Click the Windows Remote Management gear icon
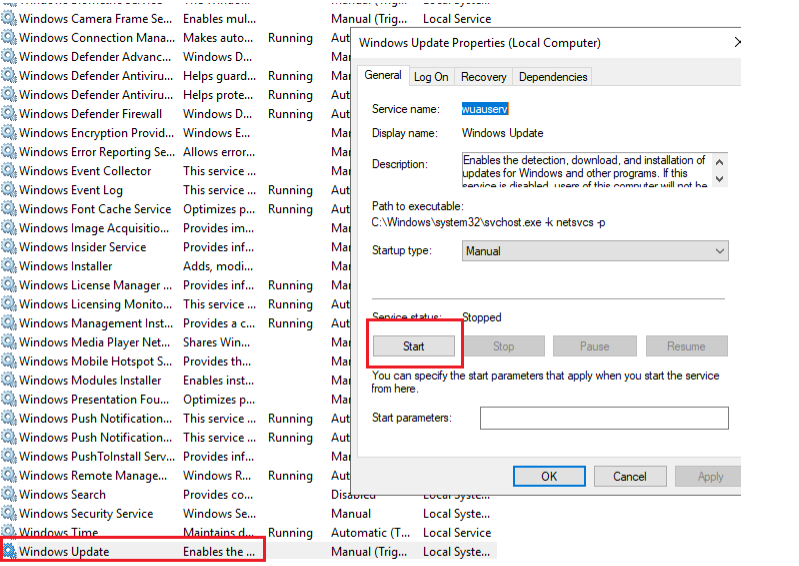Screen dimensions: 799x566 (x=9, y=475)
